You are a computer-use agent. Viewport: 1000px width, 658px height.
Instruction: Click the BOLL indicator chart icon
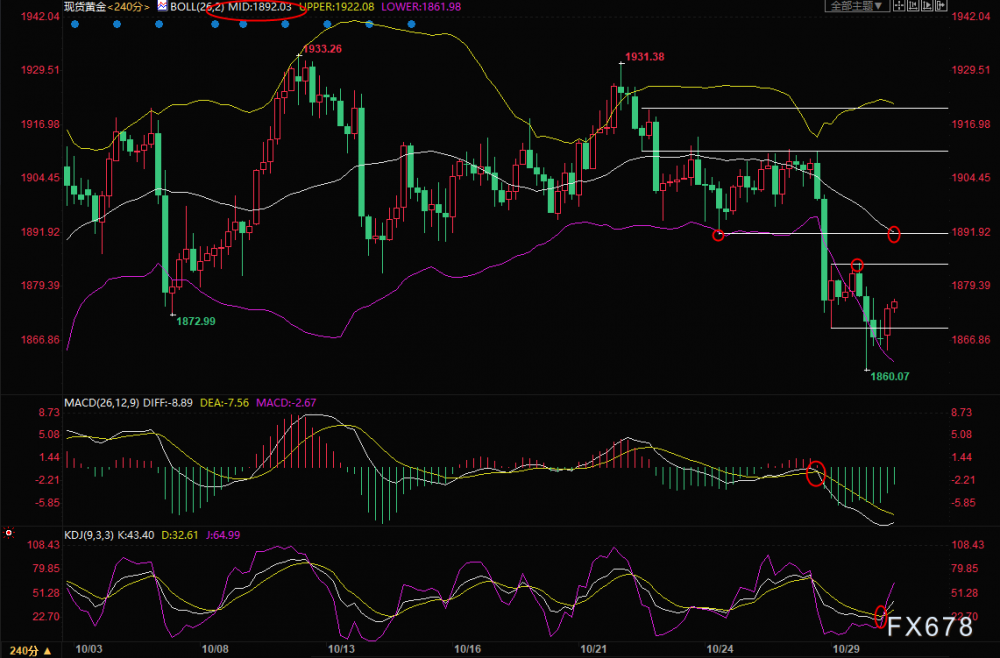pos(163,6)
